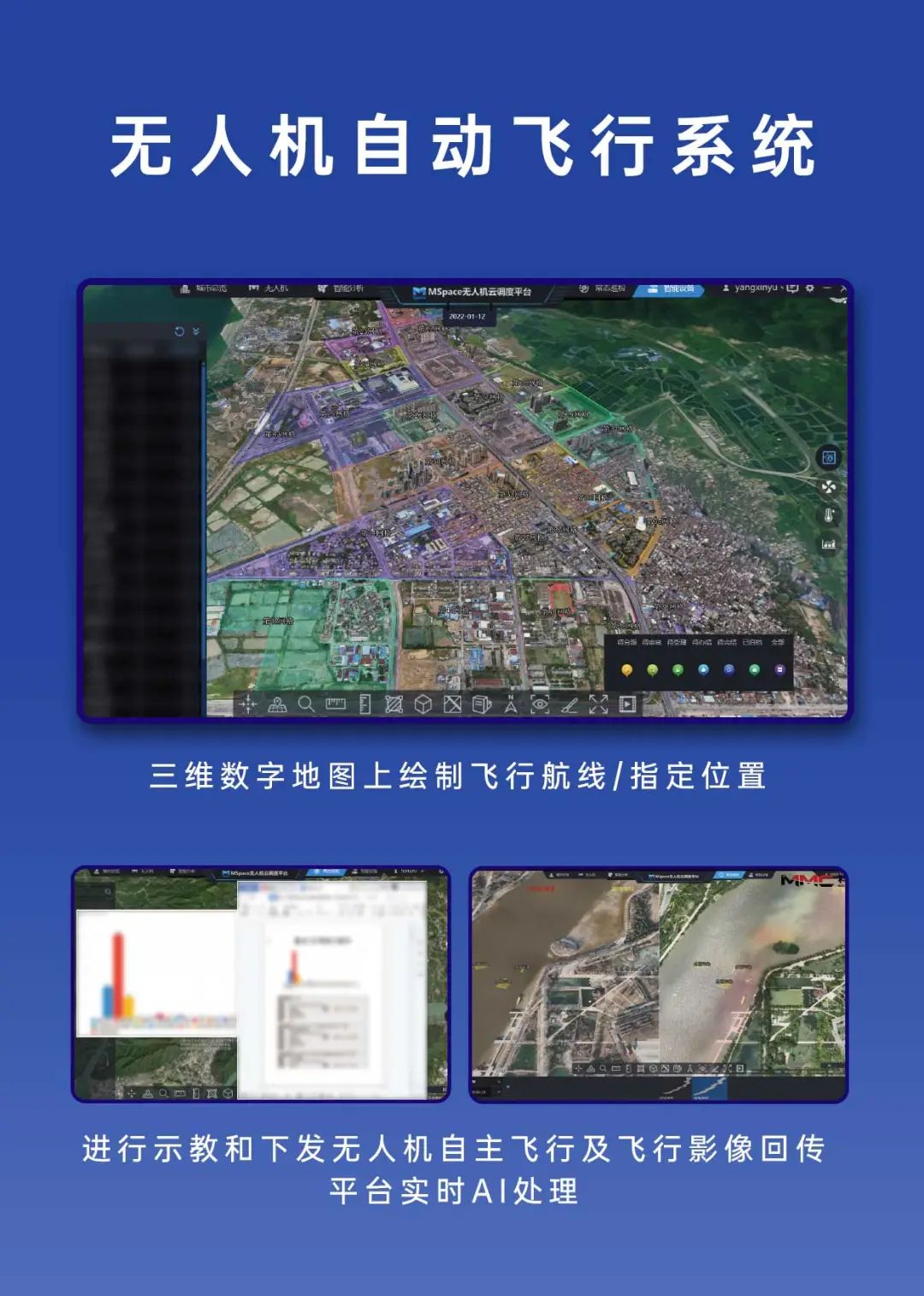Click the magnifier search tool in bottom toolbar

click(x=305, y=704)
